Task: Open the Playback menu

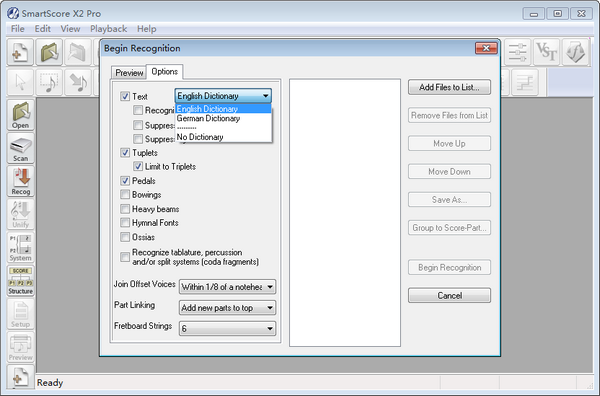Action: (108, 29)
